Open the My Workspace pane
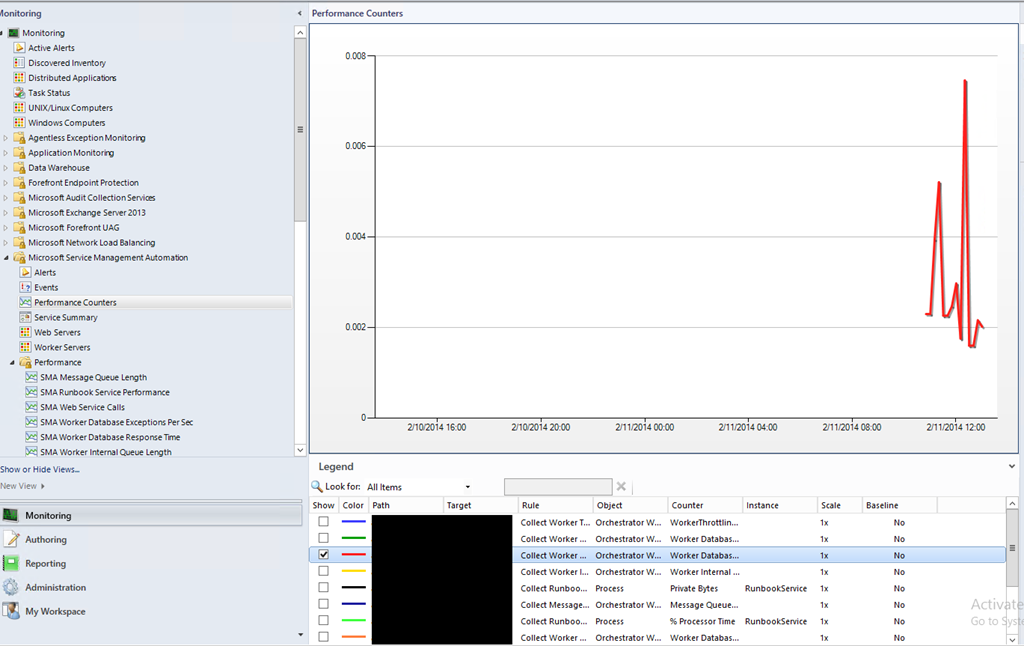The height and width of the screenshot is (646, 1024). point(55,612)
